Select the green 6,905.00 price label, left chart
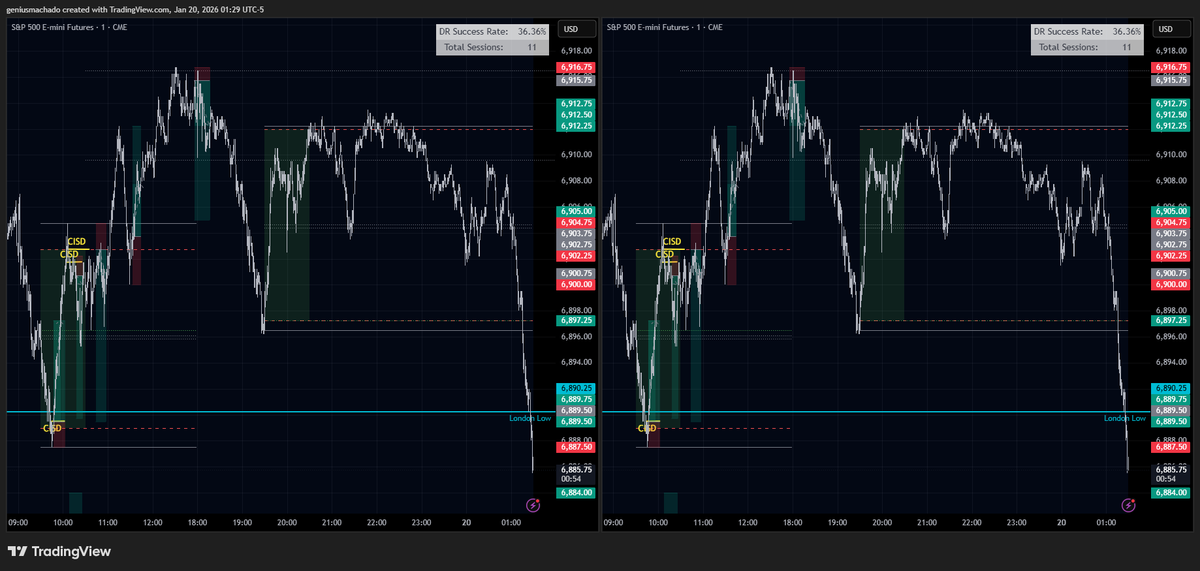 click(x=576, y=212)
